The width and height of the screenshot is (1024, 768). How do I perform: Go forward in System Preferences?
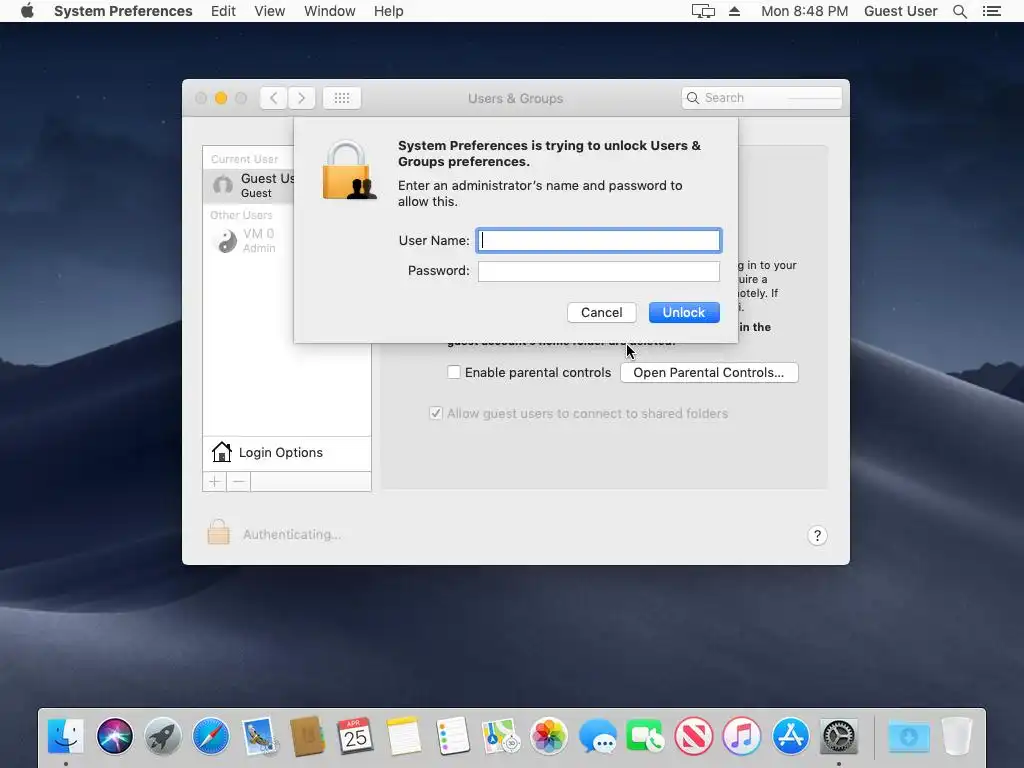pyautogui.click(x=302, y=98)
